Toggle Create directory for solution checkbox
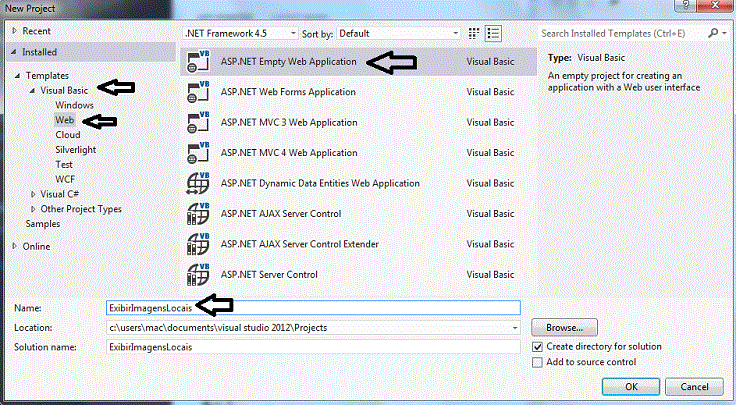The width and height of the screenshot is (736, 405). 537,347
